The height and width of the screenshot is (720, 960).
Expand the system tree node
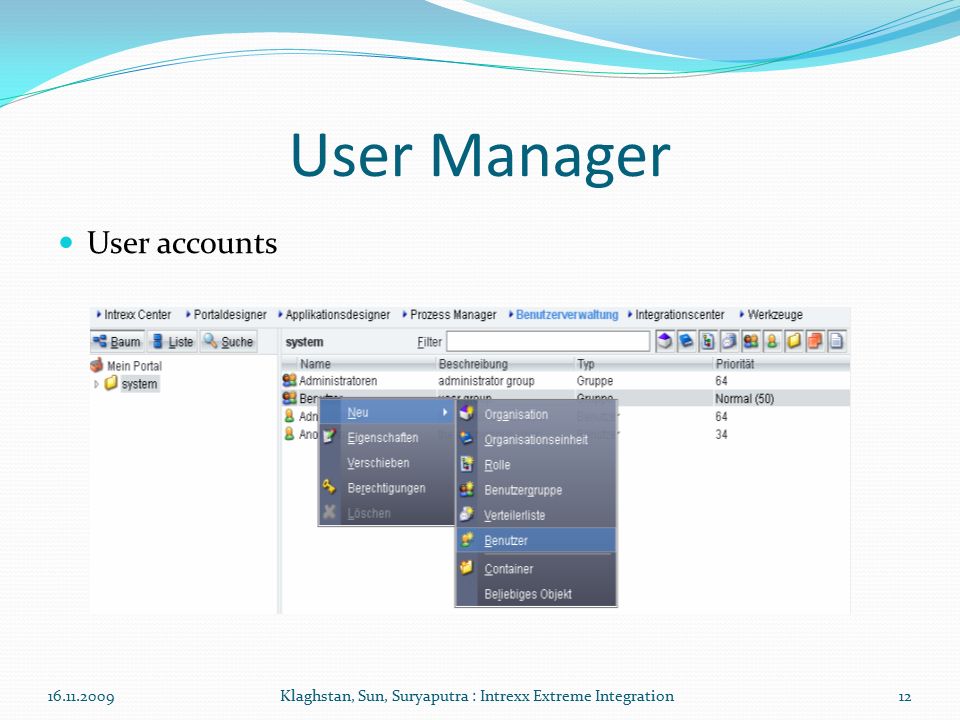96,384
